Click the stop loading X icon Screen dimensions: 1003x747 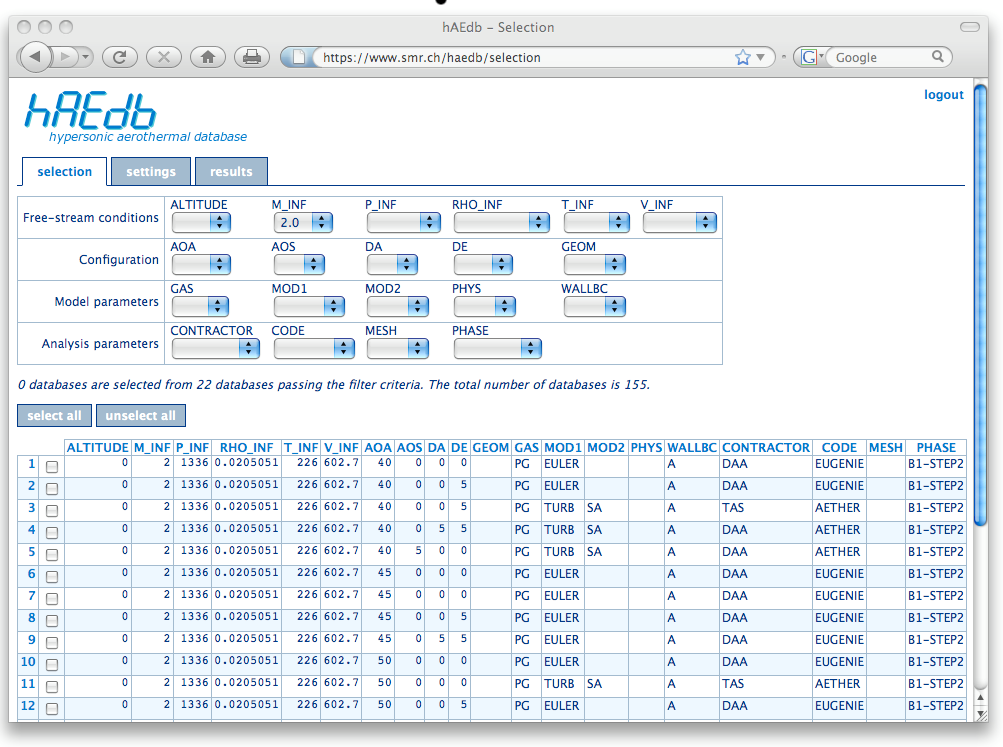point(164,57)
